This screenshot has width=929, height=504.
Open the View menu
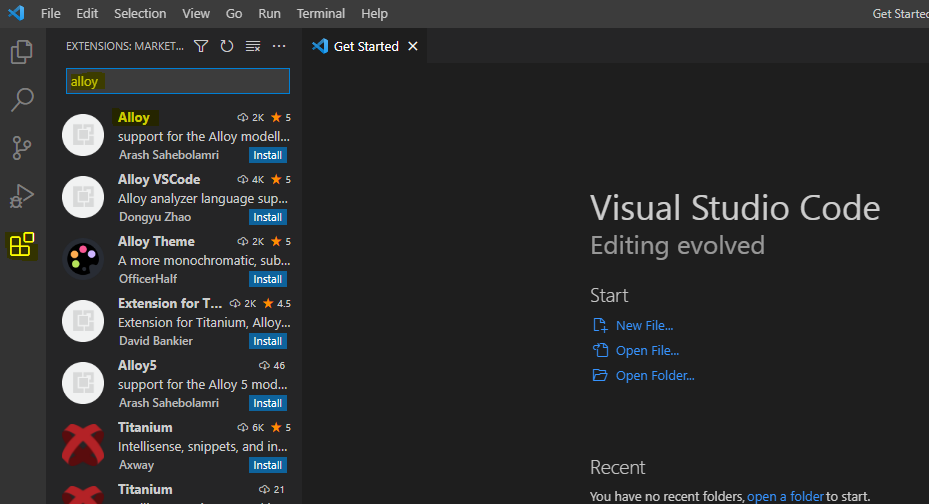pyautogui.click(x=196, y=13)
